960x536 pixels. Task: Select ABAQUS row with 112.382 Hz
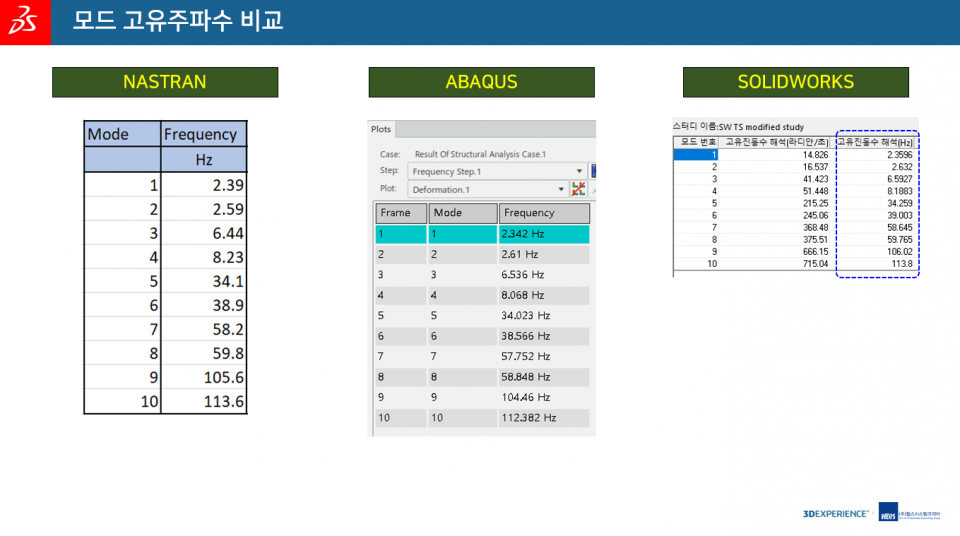pyautogui.click(x=482, y=418)
